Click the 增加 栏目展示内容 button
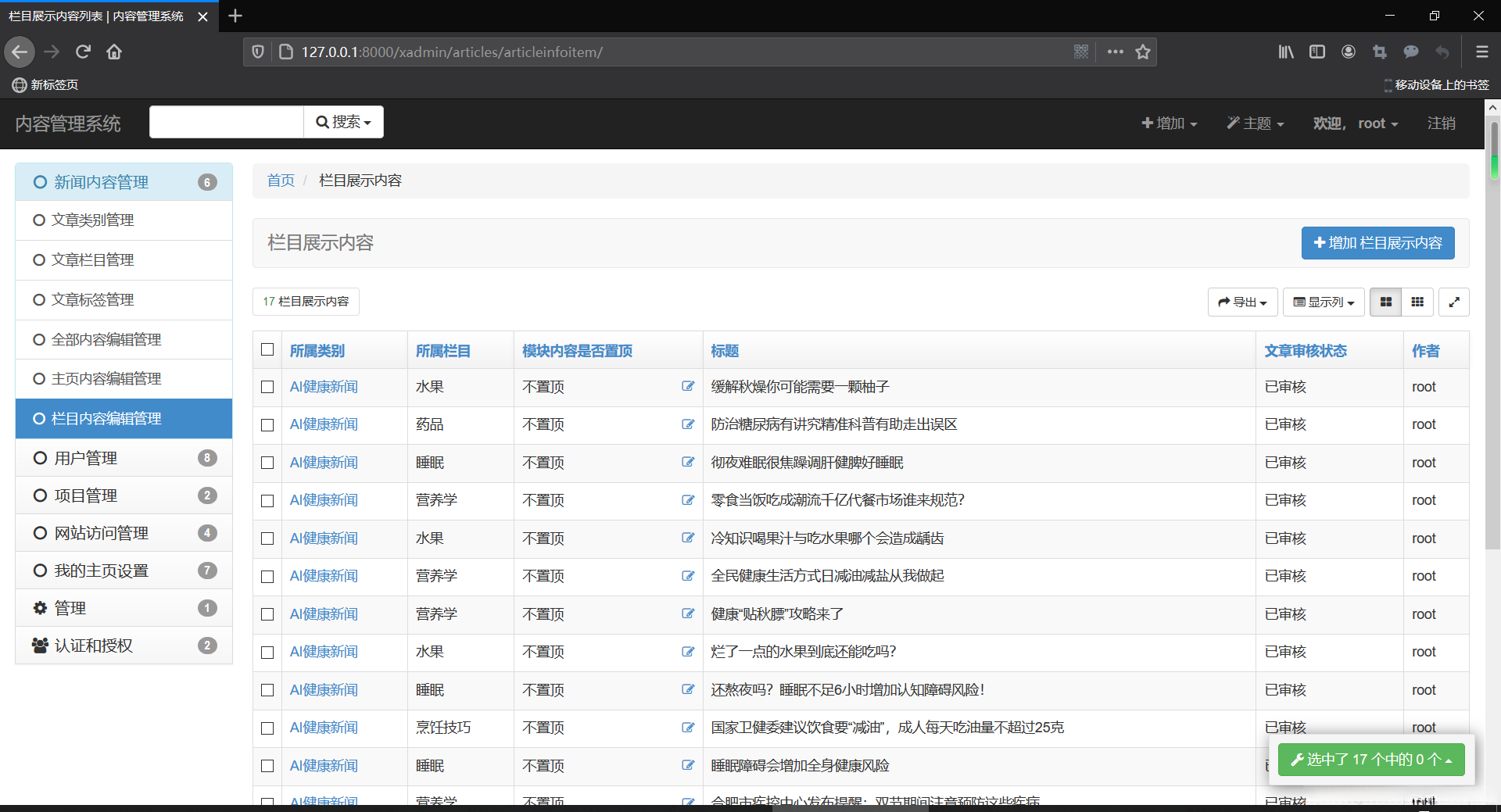The height and width of the screenshot is (812, 1501). tap(1377, 243)
